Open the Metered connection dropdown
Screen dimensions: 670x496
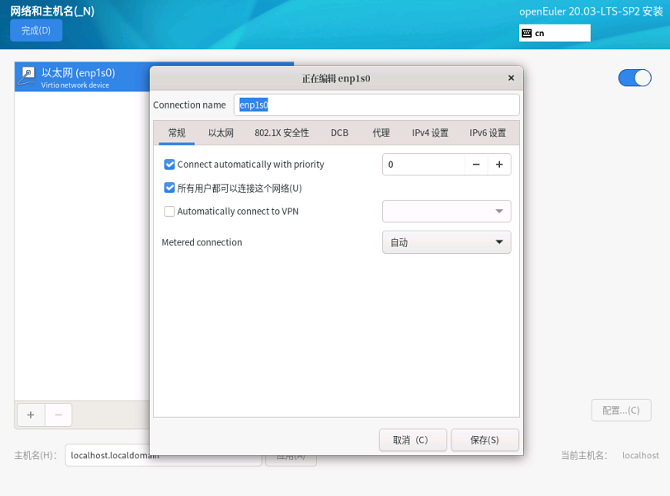[x=446, y=242]
